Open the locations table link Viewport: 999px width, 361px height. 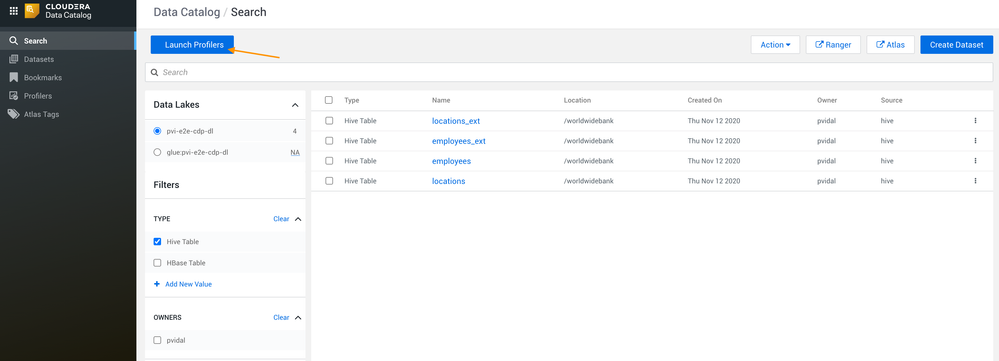(x=449, y=181)
